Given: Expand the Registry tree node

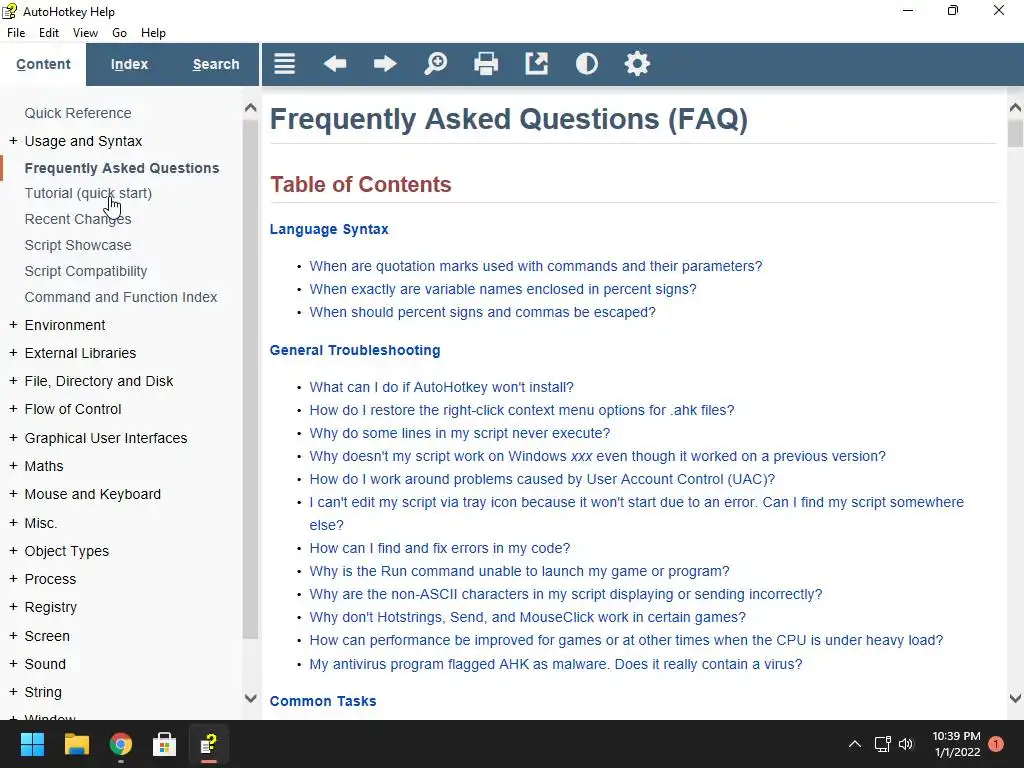Looking at the screenshot, I should [x=13, y=607].
